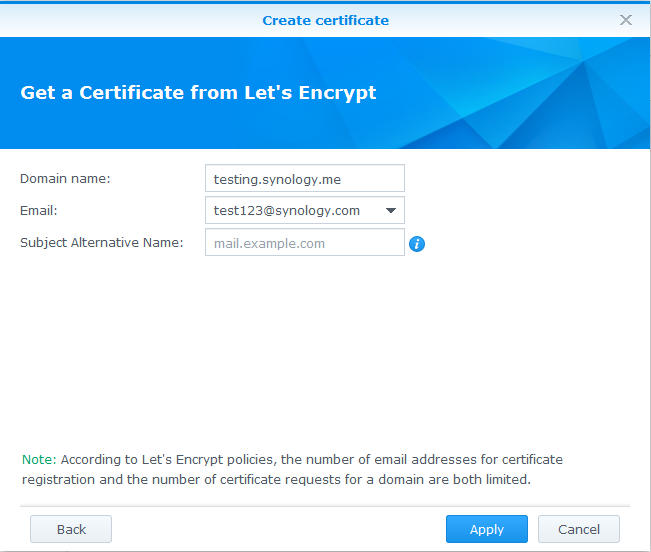Screen dimensions: 651x552
Task: Click the empty title bar area left of the title
Action: (x=120, y=20)
